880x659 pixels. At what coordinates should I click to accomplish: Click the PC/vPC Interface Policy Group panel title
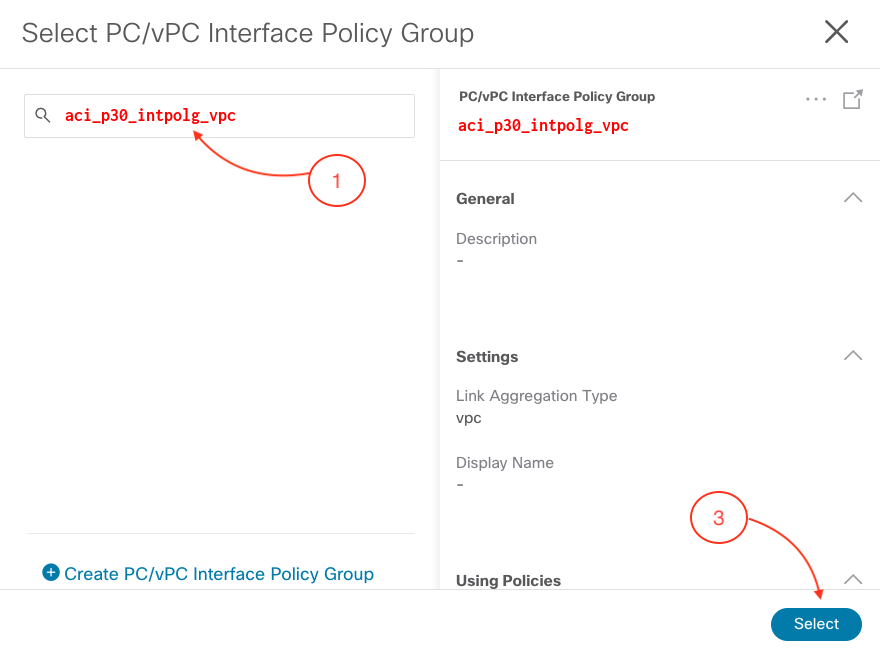tap(557, 97)
